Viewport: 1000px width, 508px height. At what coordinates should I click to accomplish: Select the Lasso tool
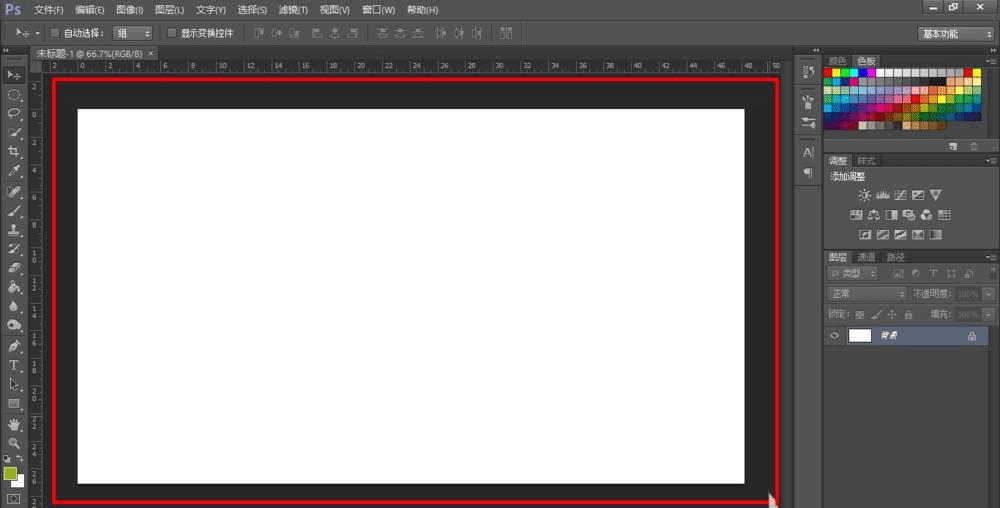coord(14,113)
